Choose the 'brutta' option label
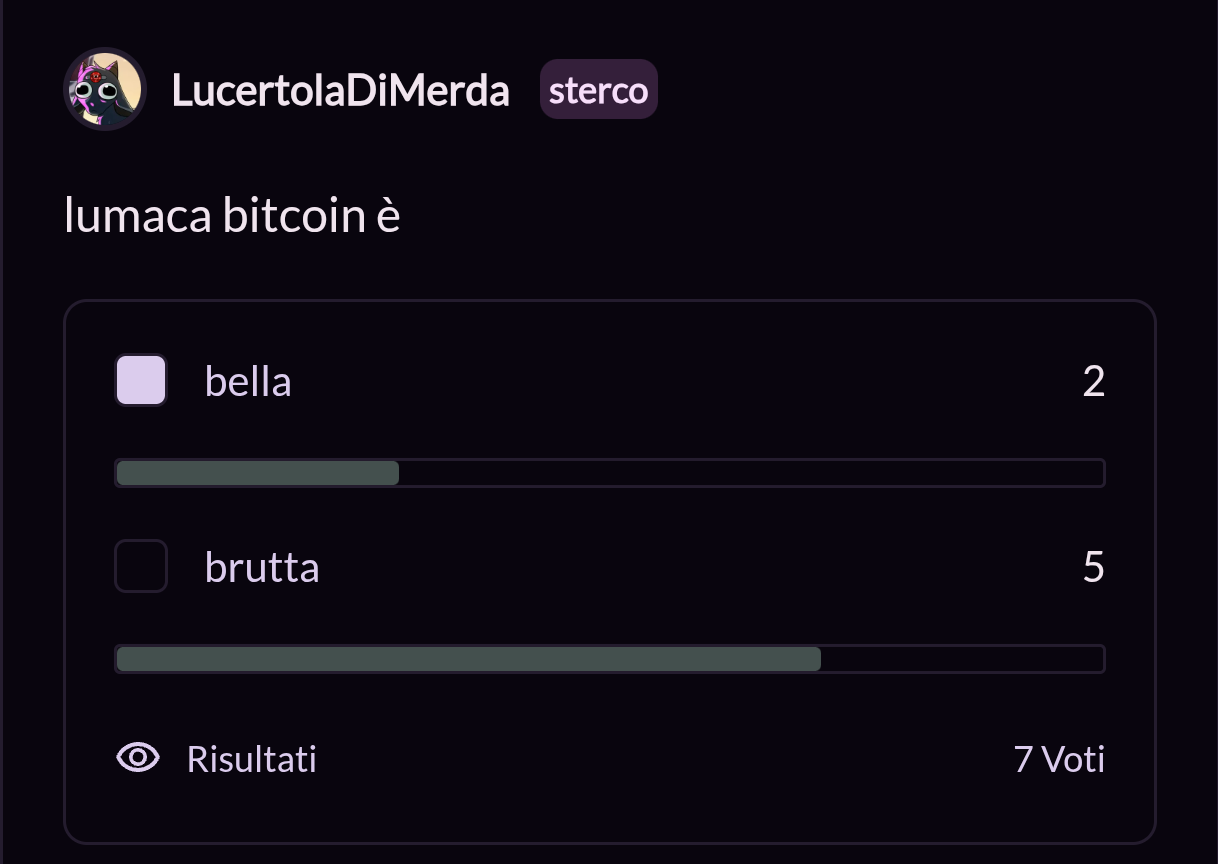Viewport: 1218px width, 864px height. point(262,567)
